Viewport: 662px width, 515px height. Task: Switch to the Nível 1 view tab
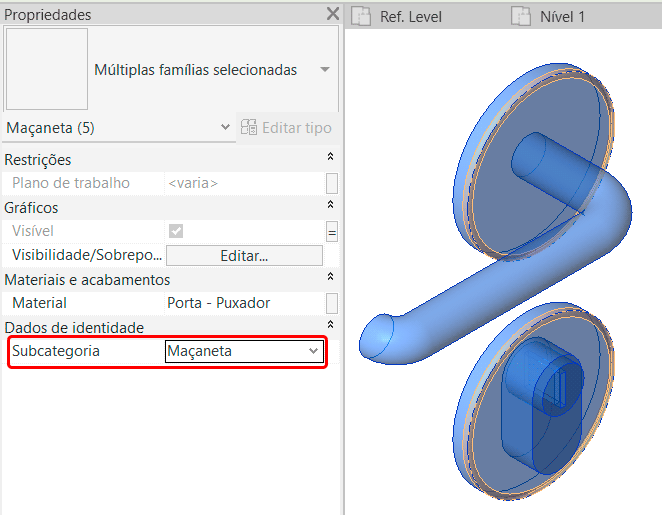(x=562, y=17)
